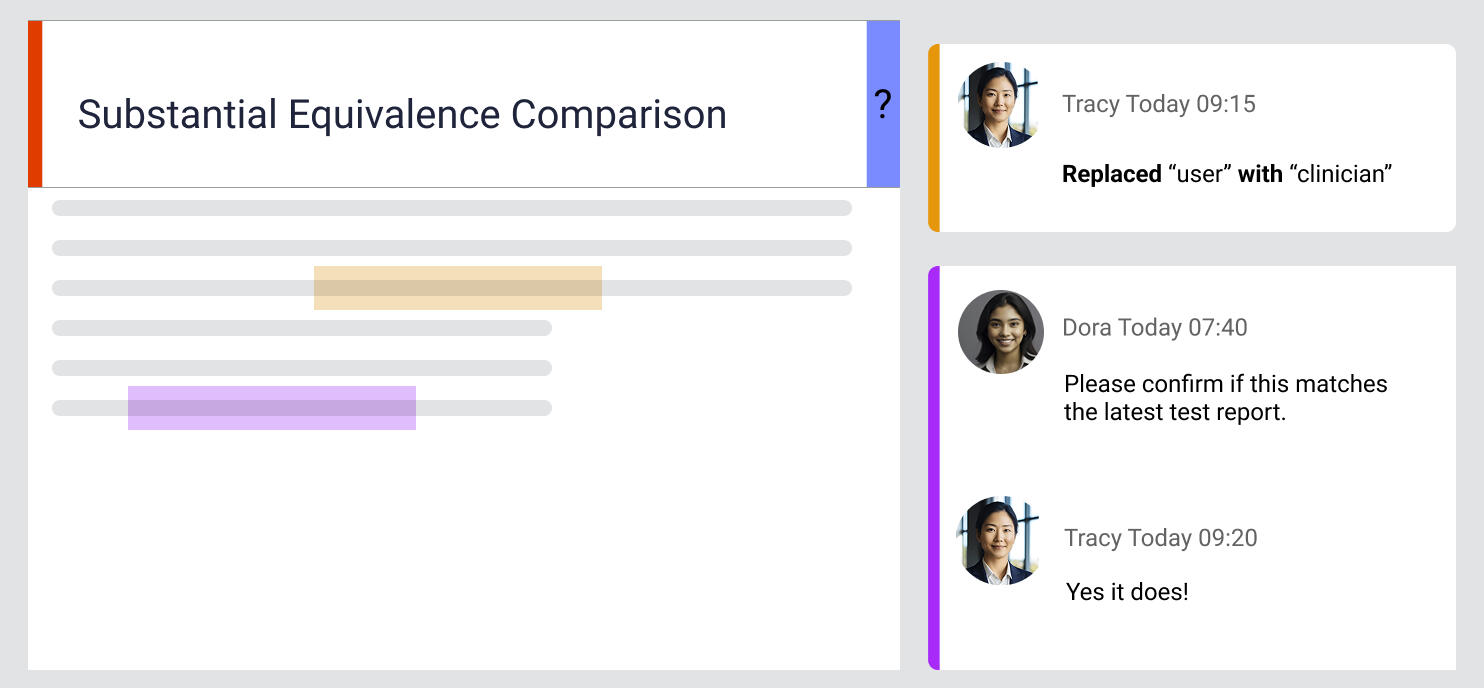The height and width of the screenshot is (688, 1484).
Task: Click the first gray text line in document
Action: pyautogui.click(x=451, y=208)
